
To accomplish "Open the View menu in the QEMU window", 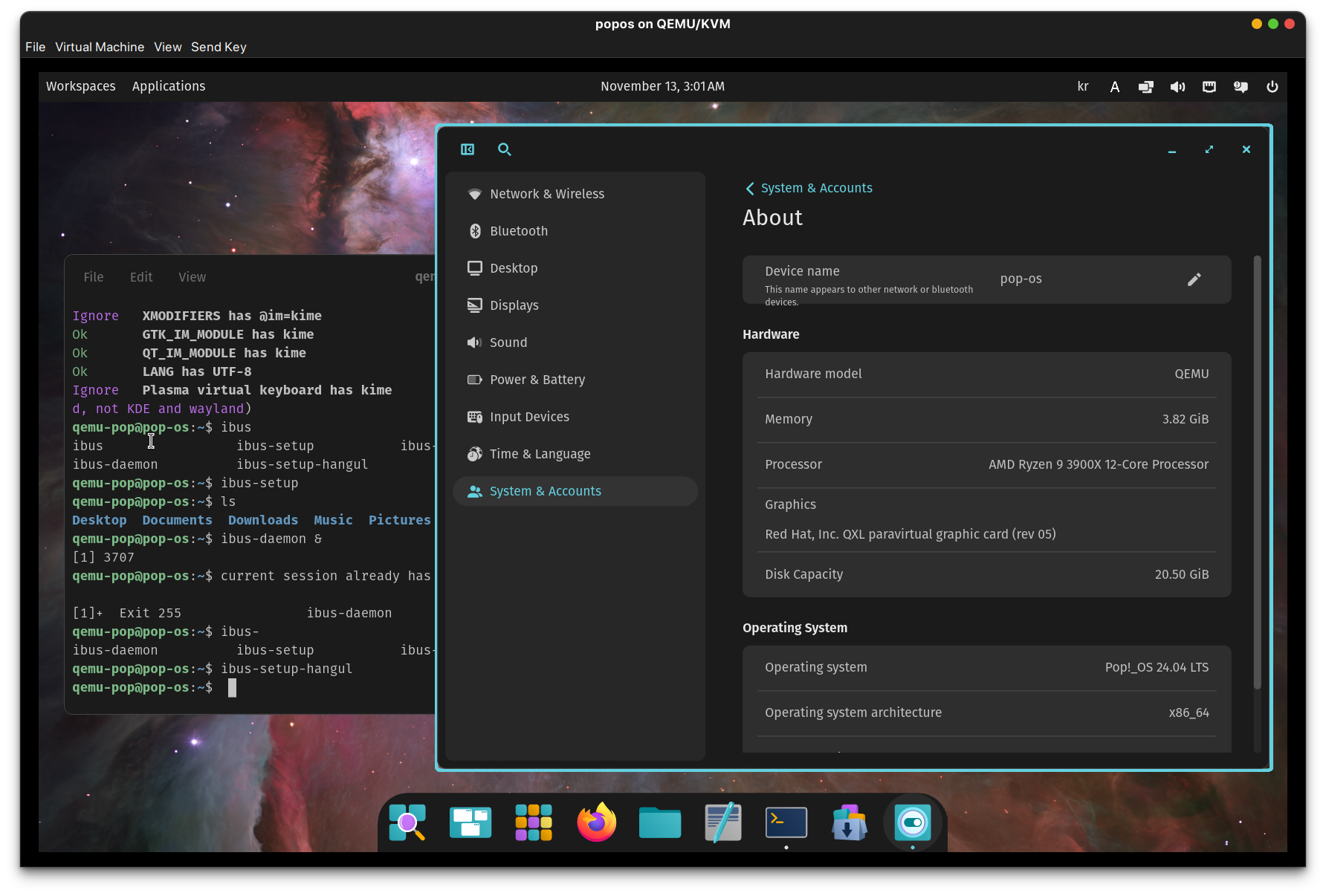I will [x=168, y=47].
